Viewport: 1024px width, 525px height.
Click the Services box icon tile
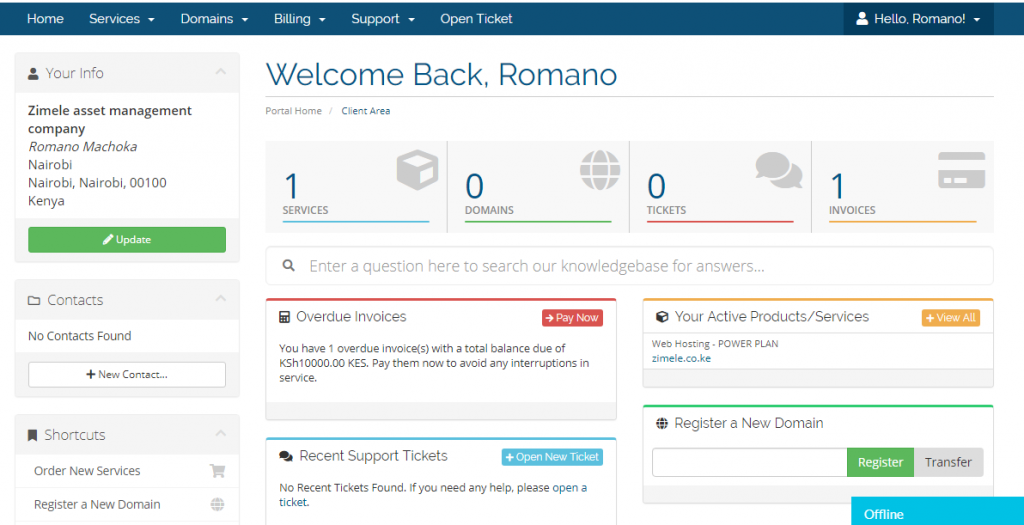tap(416, 170)
